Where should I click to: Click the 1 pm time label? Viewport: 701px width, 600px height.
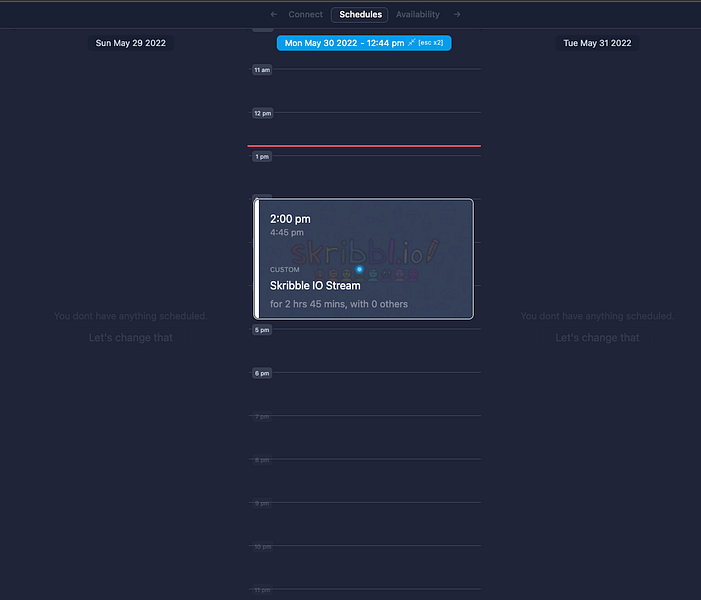pyautogui.click(x=262, y=156)
